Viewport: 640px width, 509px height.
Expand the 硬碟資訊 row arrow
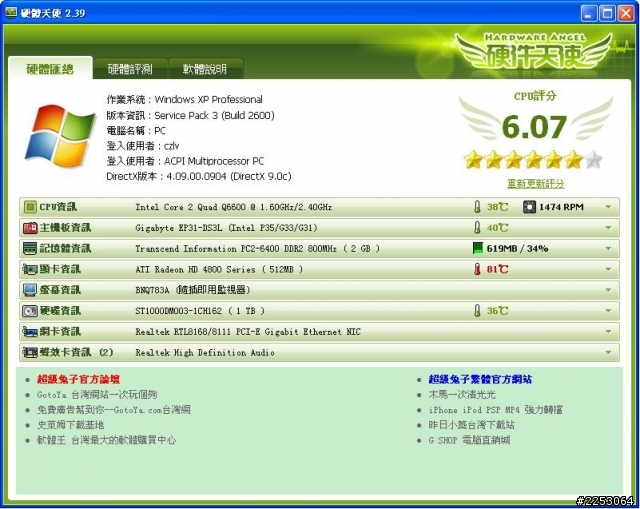[x=608, y=311]
